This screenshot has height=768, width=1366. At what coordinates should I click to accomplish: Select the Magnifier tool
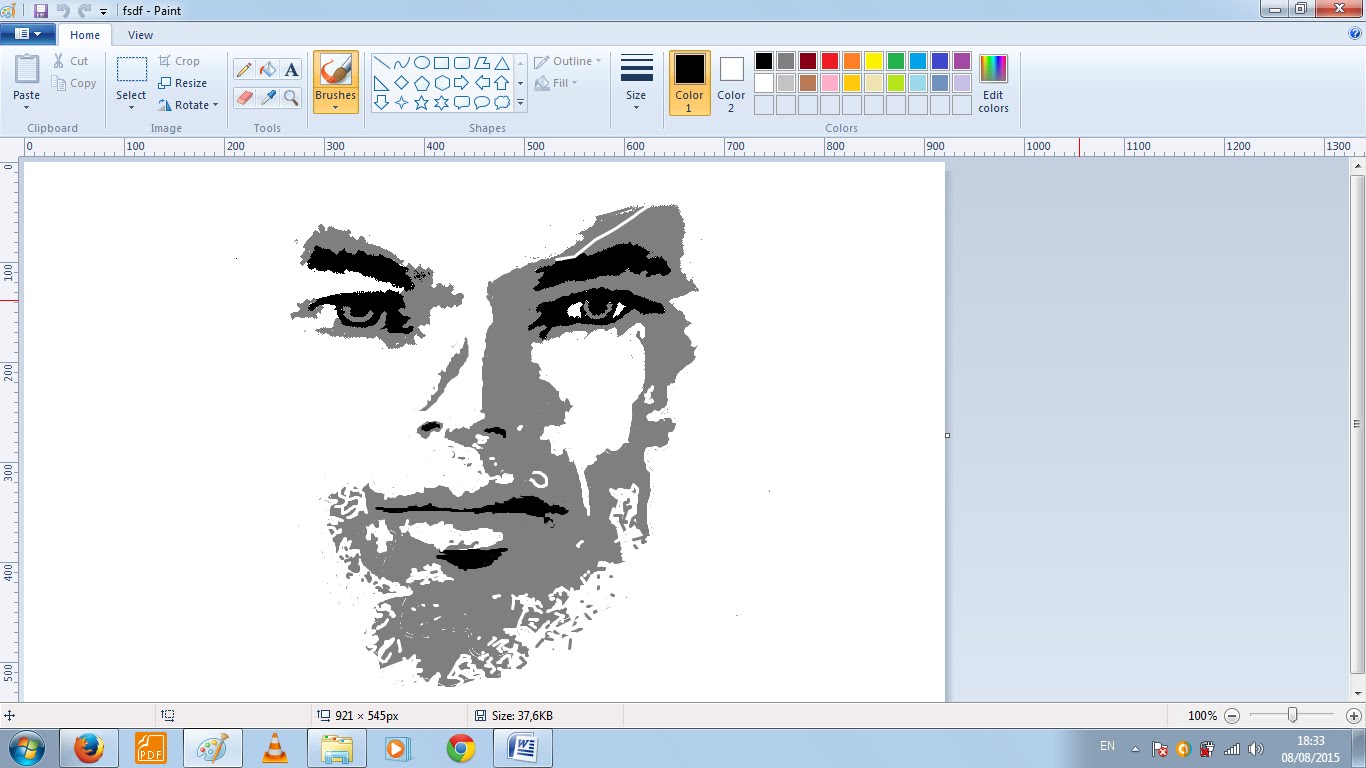click(x=291, y=97)
